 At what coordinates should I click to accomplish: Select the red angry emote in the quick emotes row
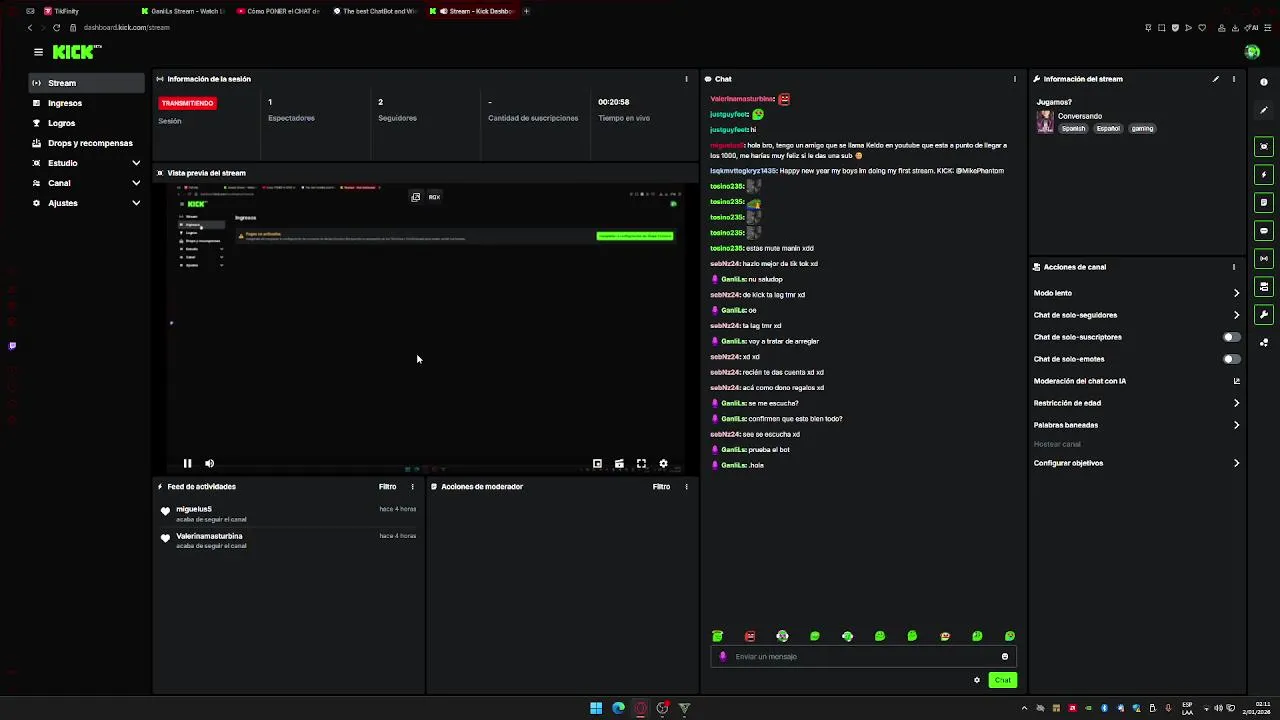click(750, 636)
